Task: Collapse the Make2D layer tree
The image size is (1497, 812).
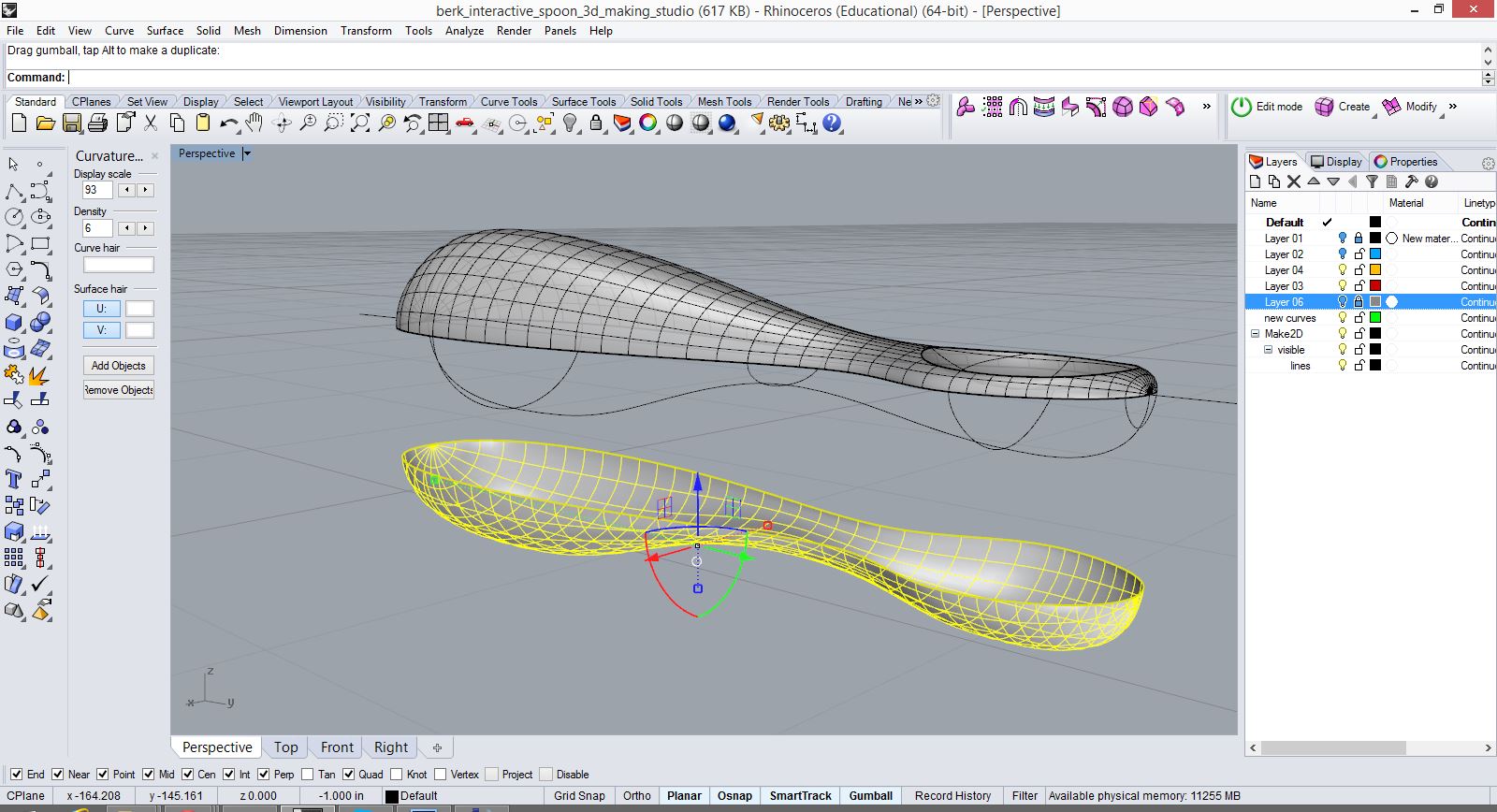Action: click(1256, 334)
